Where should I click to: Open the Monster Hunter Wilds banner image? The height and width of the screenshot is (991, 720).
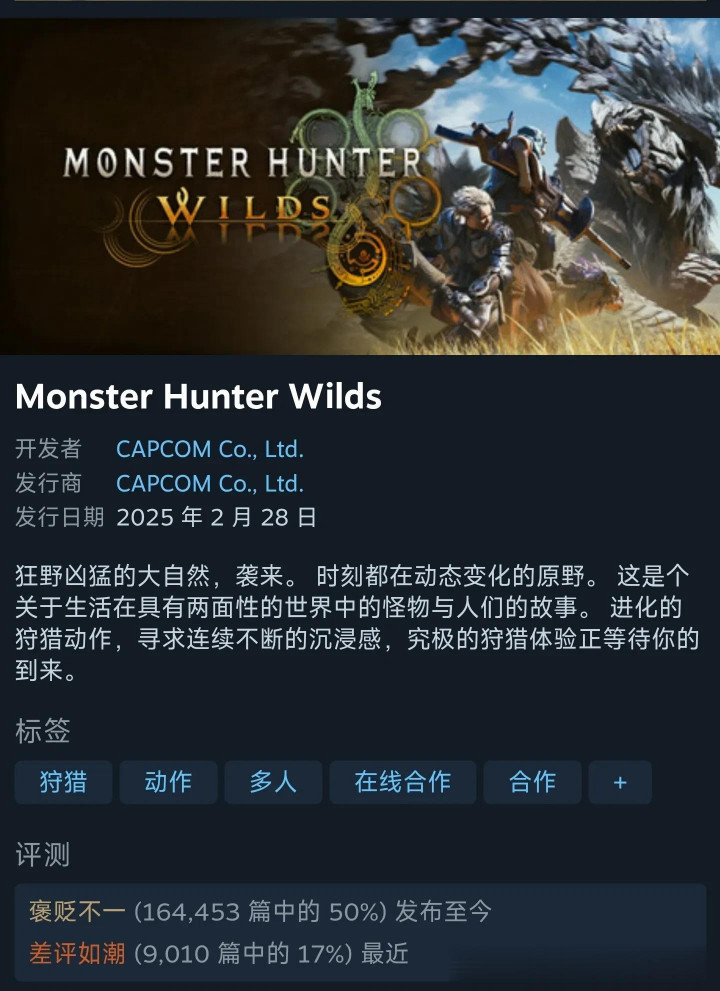pyautogui.click(x=360, y=186)
